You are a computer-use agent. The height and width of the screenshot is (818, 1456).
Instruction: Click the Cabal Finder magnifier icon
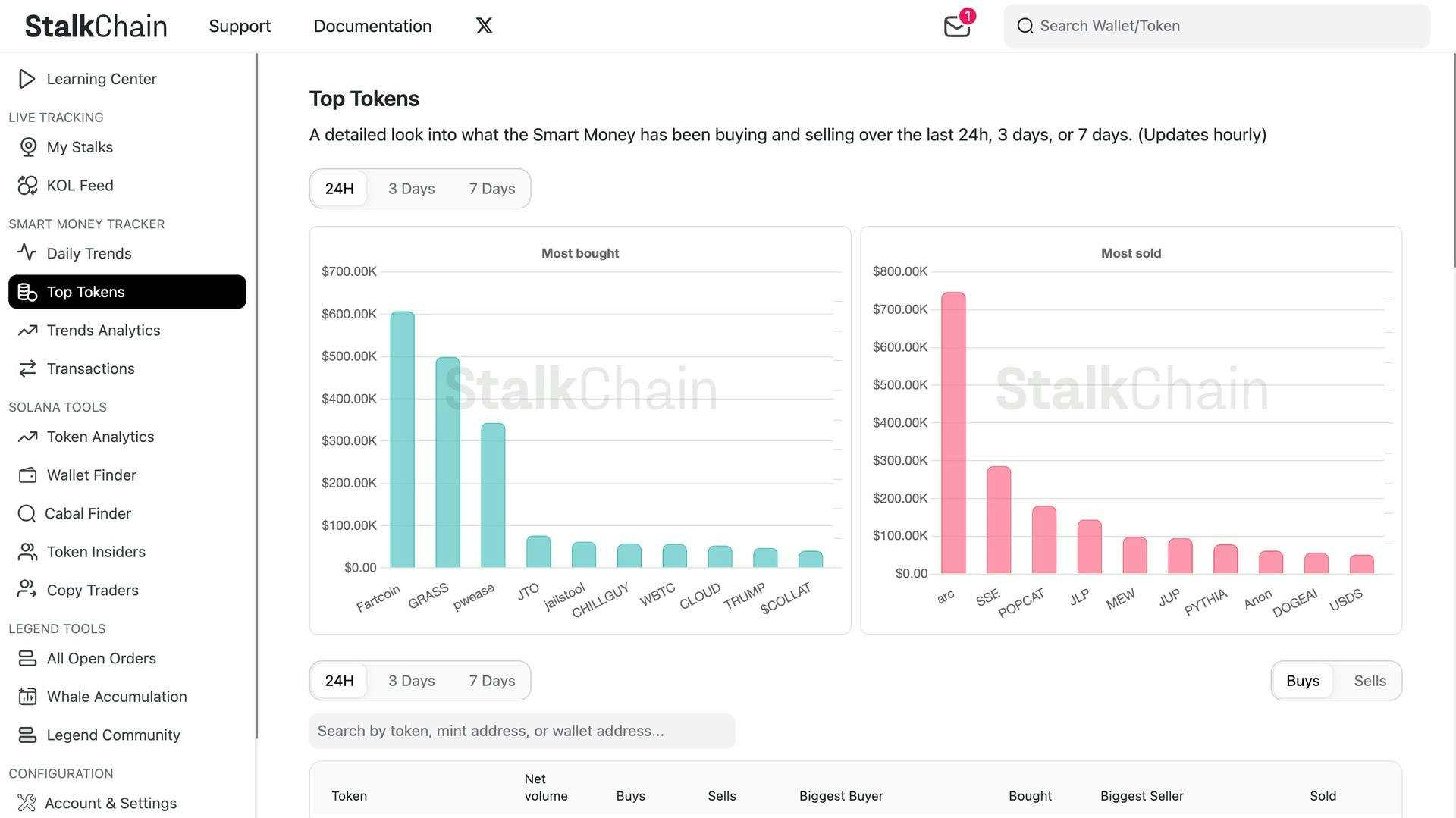[x=27, y=513]
